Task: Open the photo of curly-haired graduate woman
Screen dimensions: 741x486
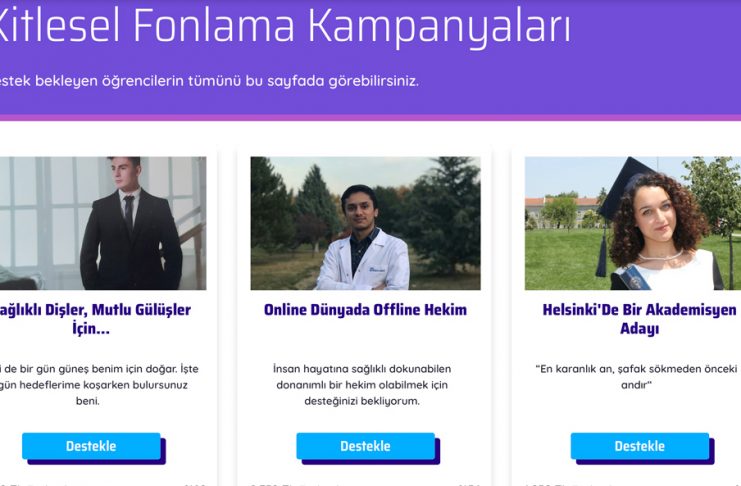Action: click(633, 223)
